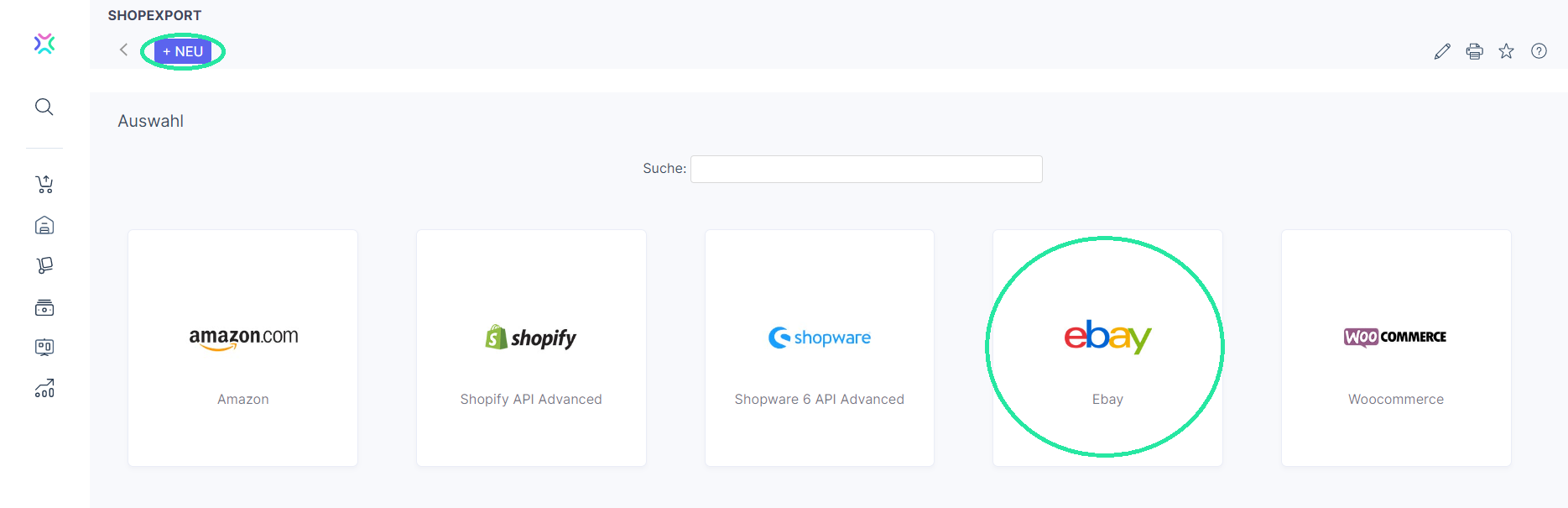Click the + NEU button
This screenshot has width=1568, height=508.
pyautogui.click(x=183, y=51)
